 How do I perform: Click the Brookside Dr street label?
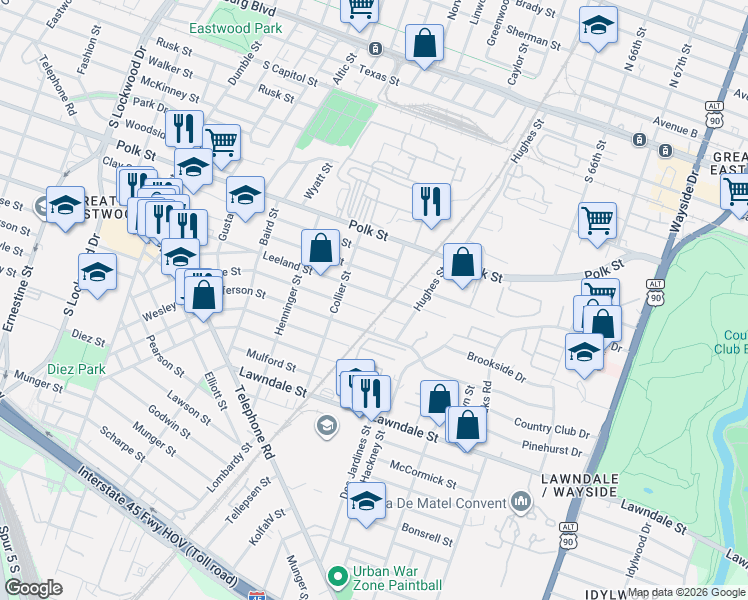pos(497,368)
